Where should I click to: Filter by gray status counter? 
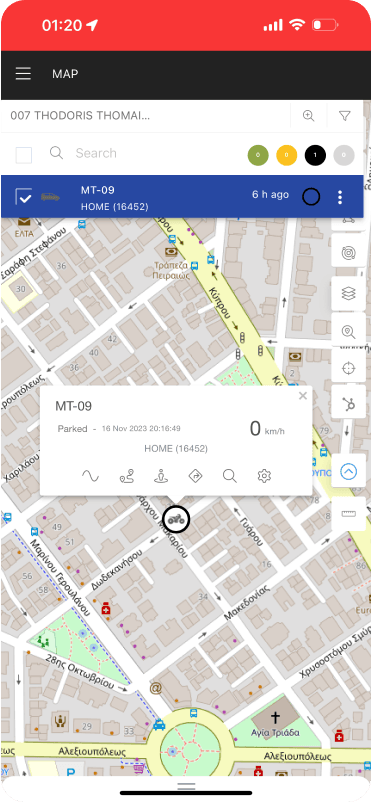(x=344, y=155)
